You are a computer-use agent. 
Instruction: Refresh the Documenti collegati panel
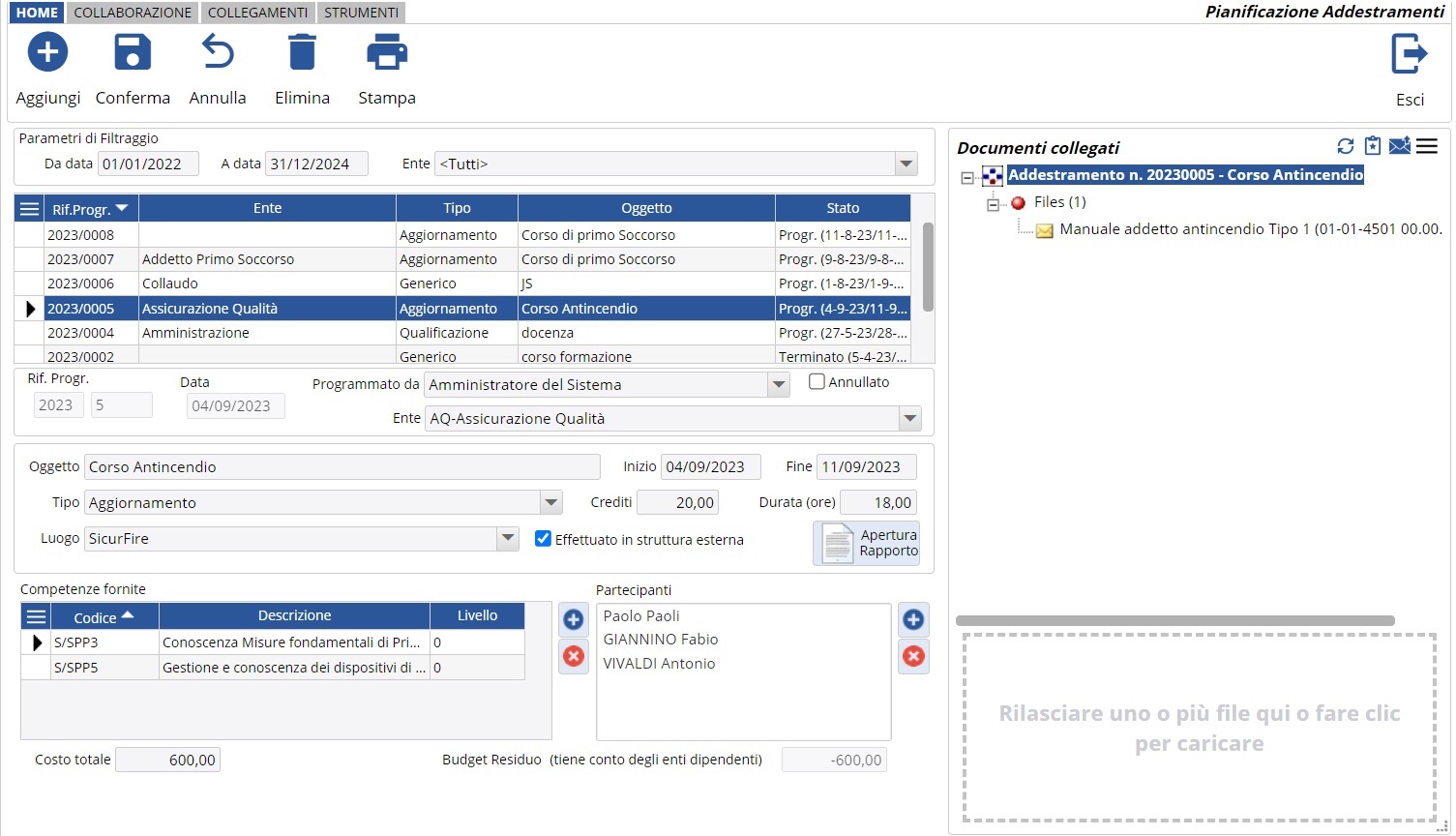pyautogui.click(x=1345, y=146)
